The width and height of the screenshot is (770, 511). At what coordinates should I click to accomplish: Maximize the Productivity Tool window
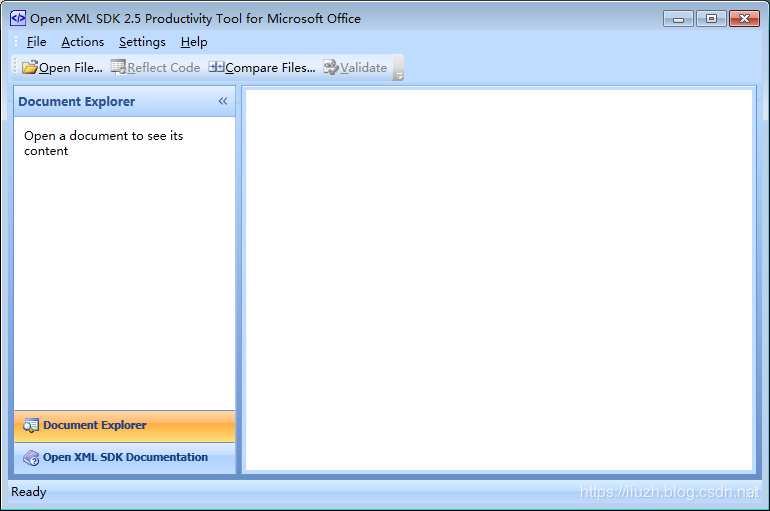click(711, 19)
